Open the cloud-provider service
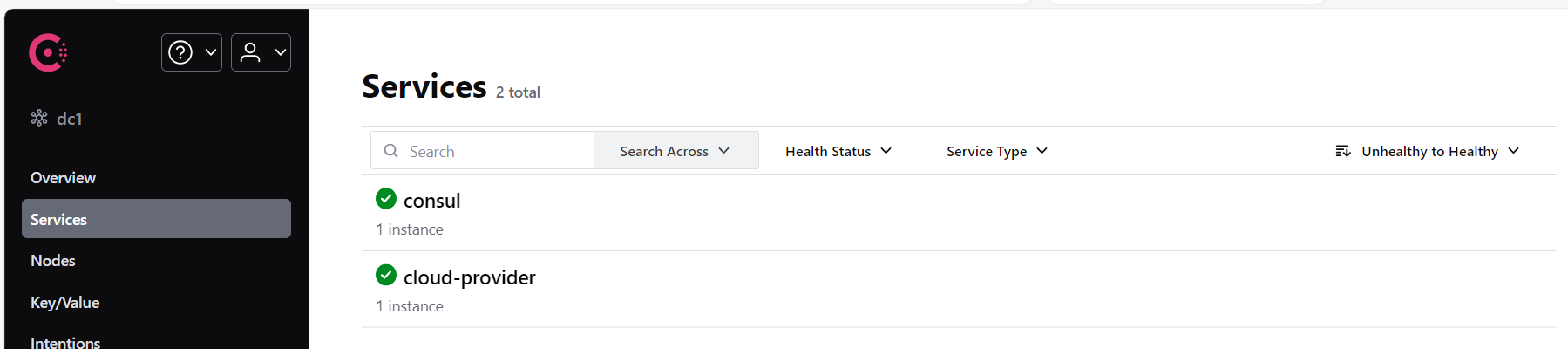 pyautogui.click(x=469, y=277)
